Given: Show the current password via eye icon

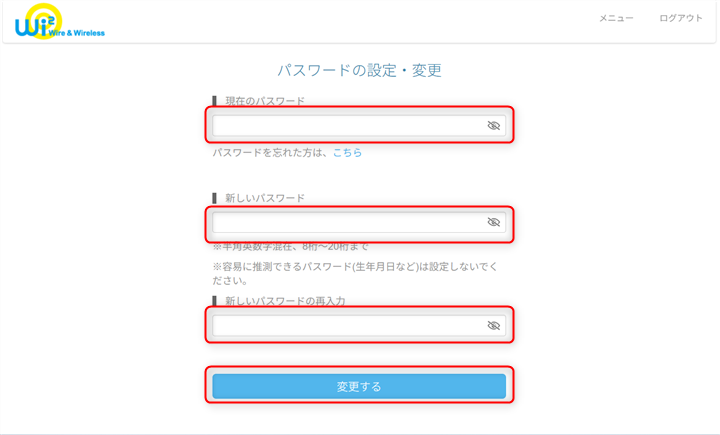Looking at the screenshot, I should [x=493, y=126].
